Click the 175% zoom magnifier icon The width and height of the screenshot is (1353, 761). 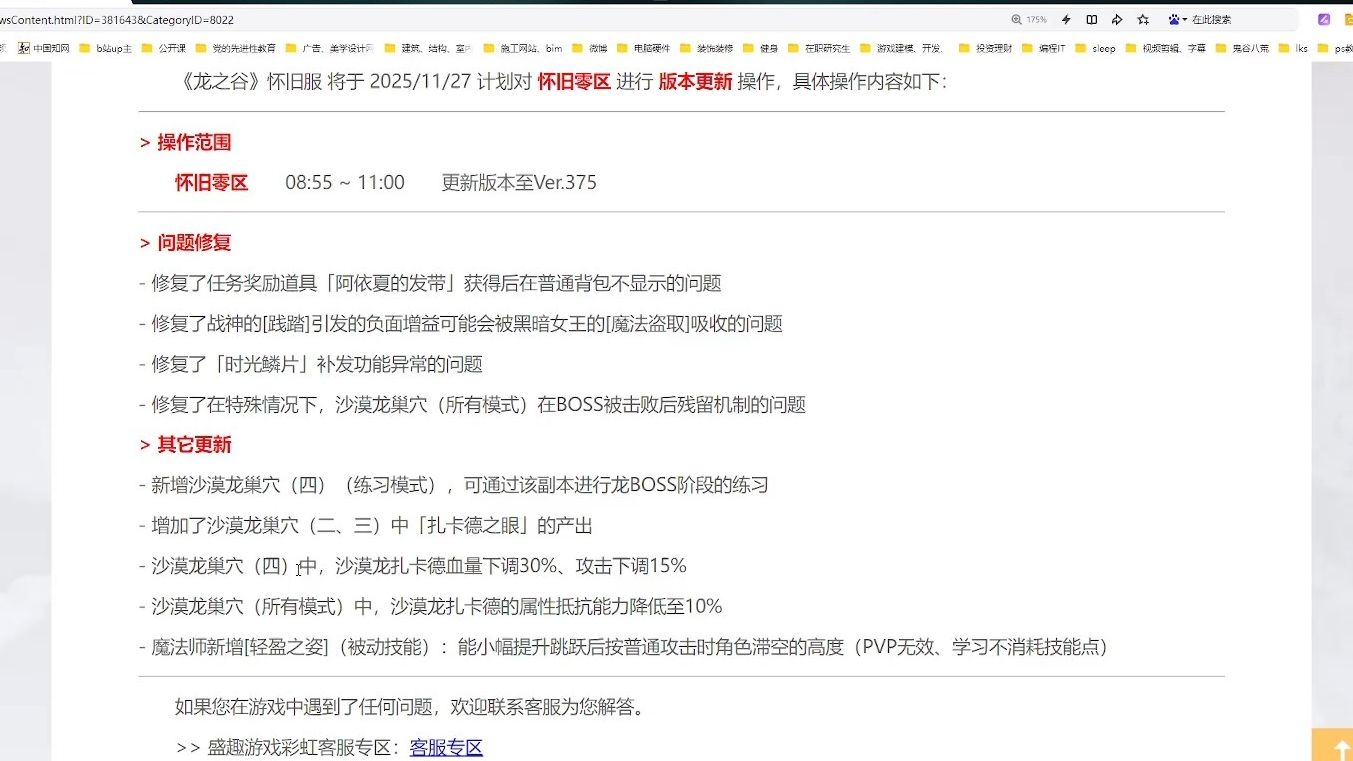1017,20
